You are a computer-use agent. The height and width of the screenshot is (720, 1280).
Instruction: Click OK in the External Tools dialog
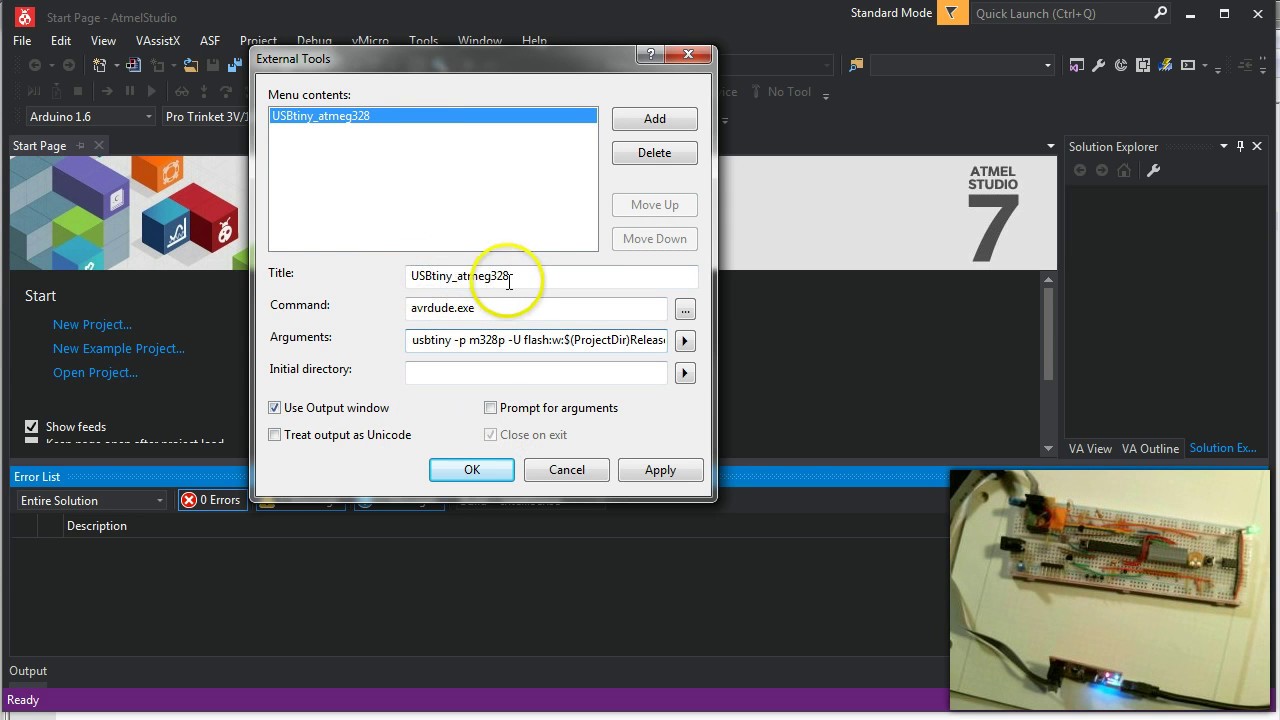pyautogui.click(x=472, y=470)
